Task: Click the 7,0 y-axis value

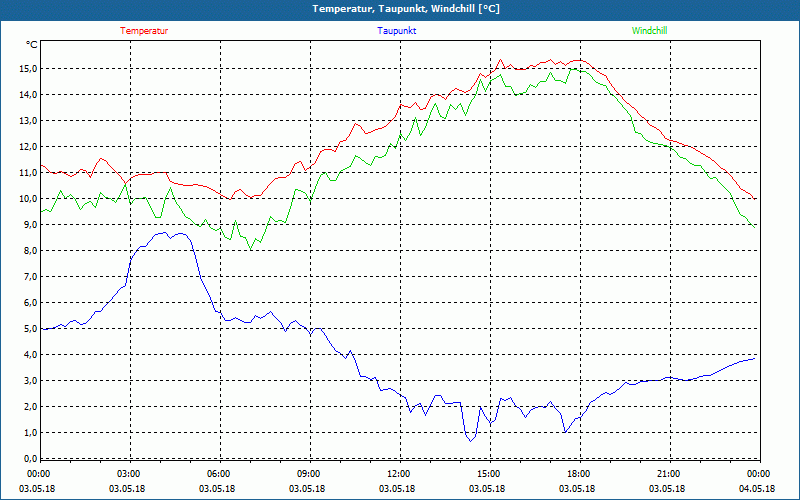Action: click(x=30, y=277)
